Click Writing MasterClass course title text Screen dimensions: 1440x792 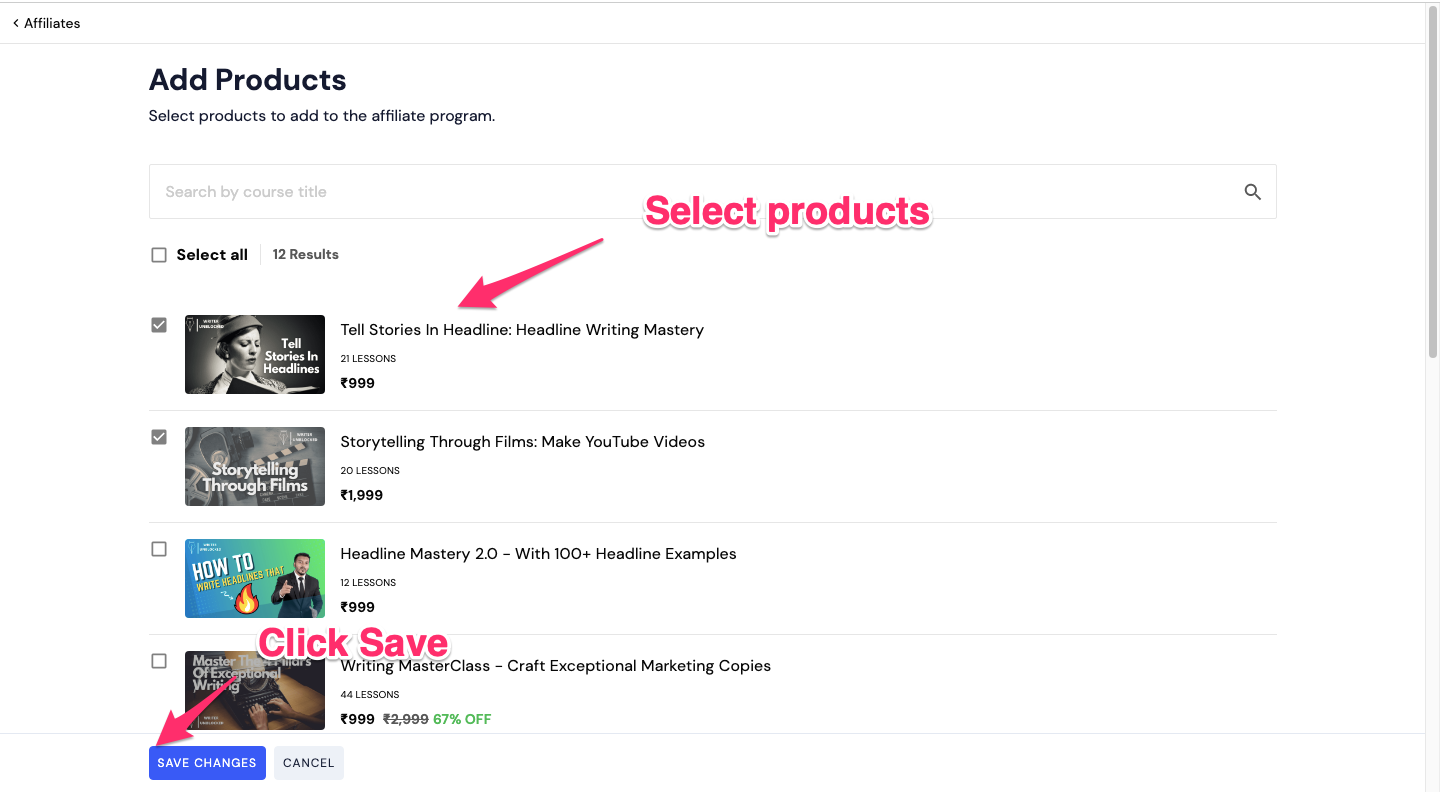click(x=556, y=666)
